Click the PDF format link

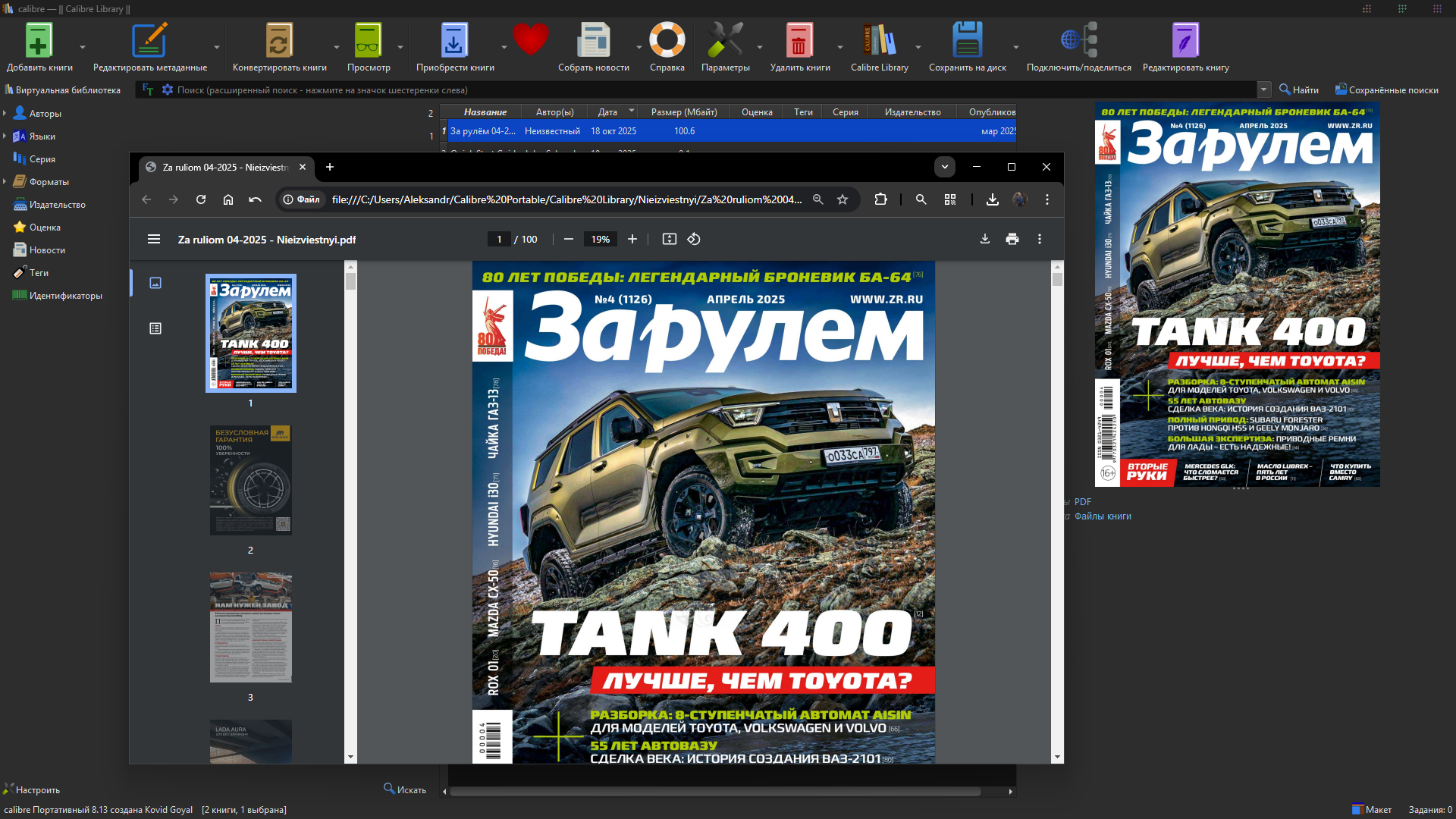pyautogui.click(x=1082, y=502)
